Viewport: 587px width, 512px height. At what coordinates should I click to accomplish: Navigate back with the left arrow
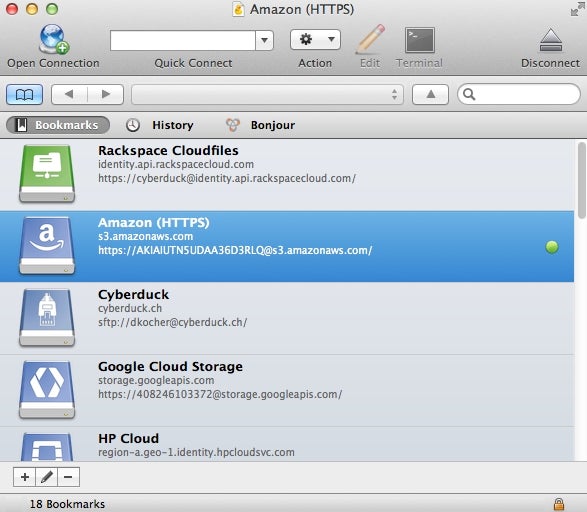(x=69, y=94)
